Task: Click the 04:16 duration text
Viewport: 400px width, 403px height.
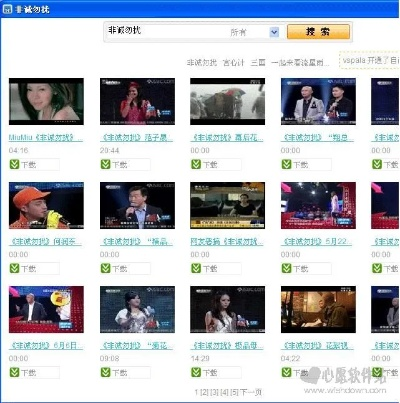Action: coord(19,151)
